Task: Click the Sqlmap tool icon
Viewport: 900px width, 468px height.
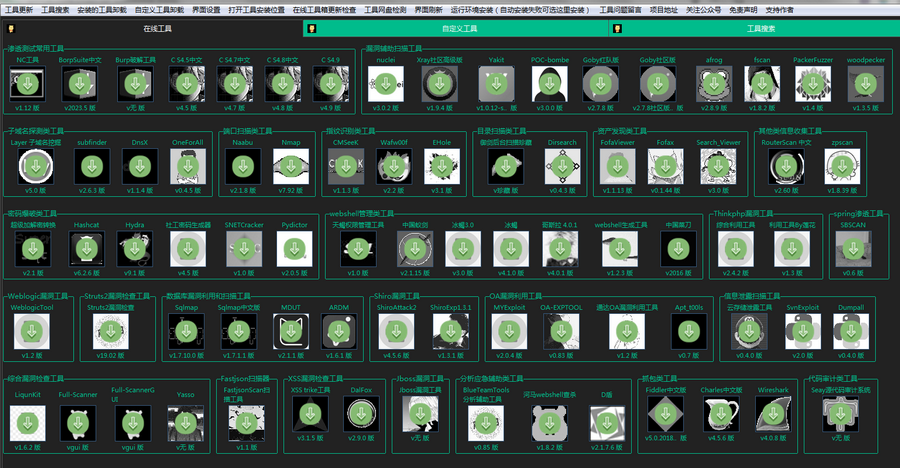Action: point(186,331)
